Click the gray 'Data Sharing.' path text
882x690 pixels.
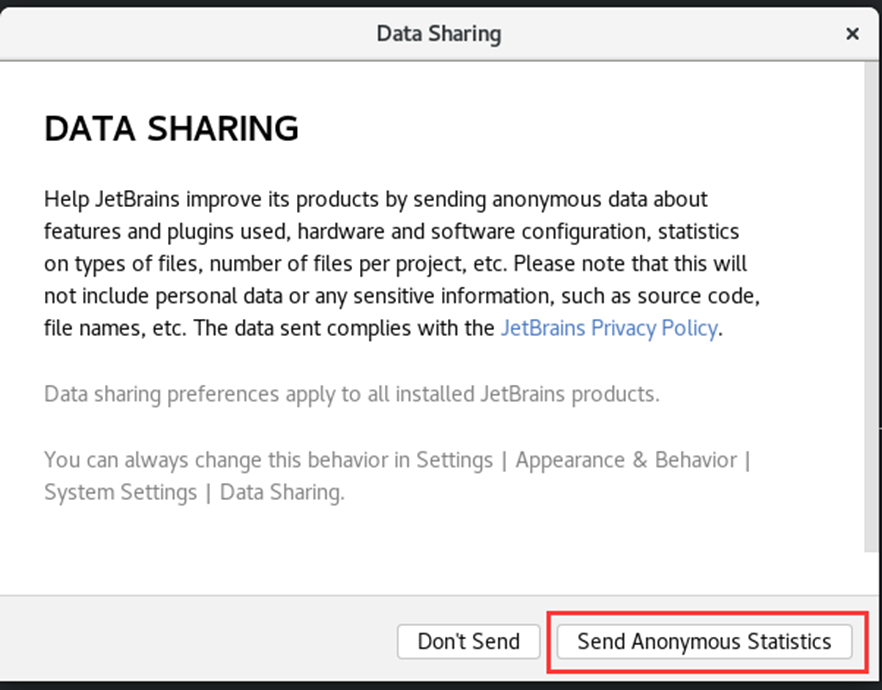click(282, 492)
